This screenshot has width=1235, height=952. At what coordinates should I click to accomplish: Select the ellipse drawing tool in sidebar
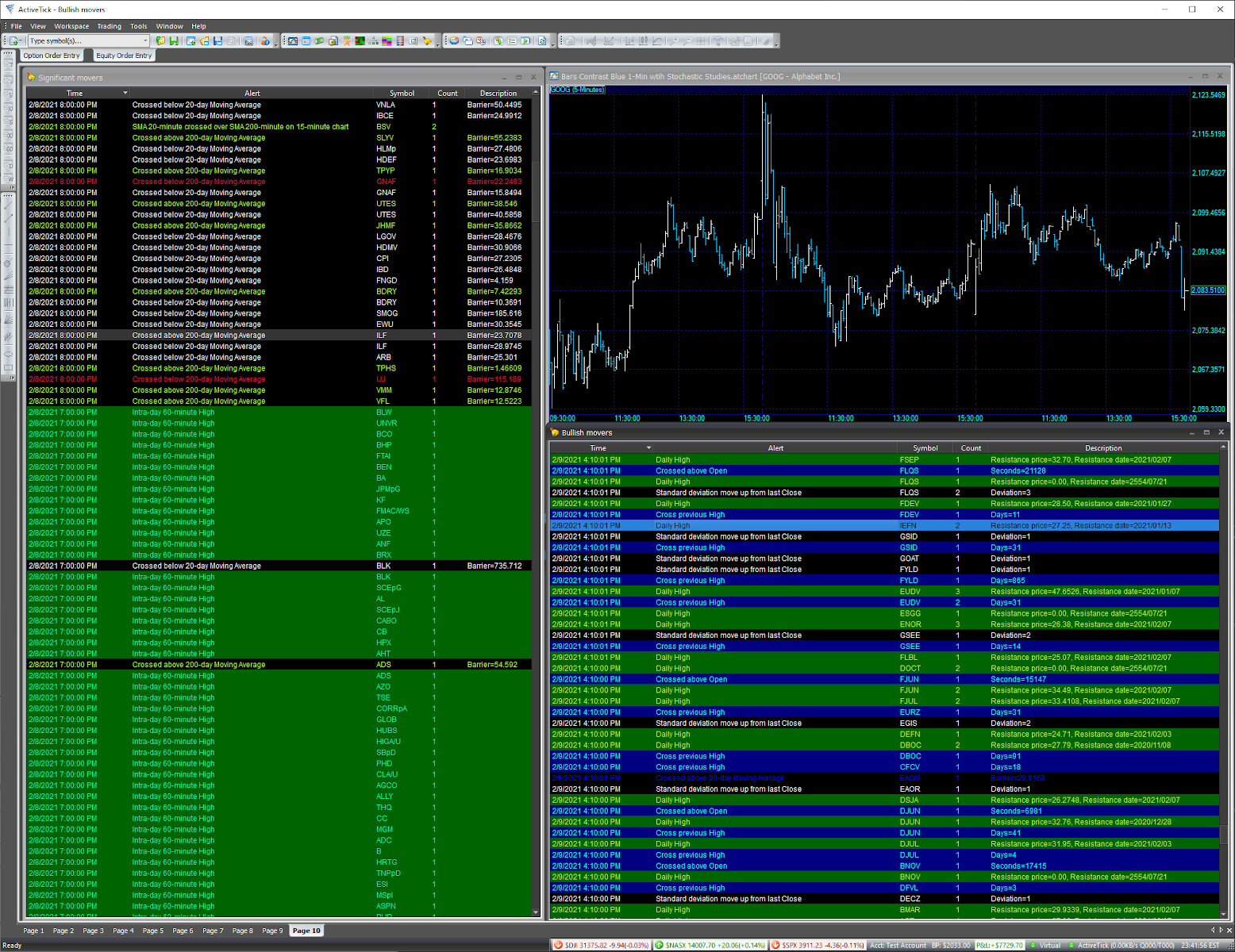point(8,354)
